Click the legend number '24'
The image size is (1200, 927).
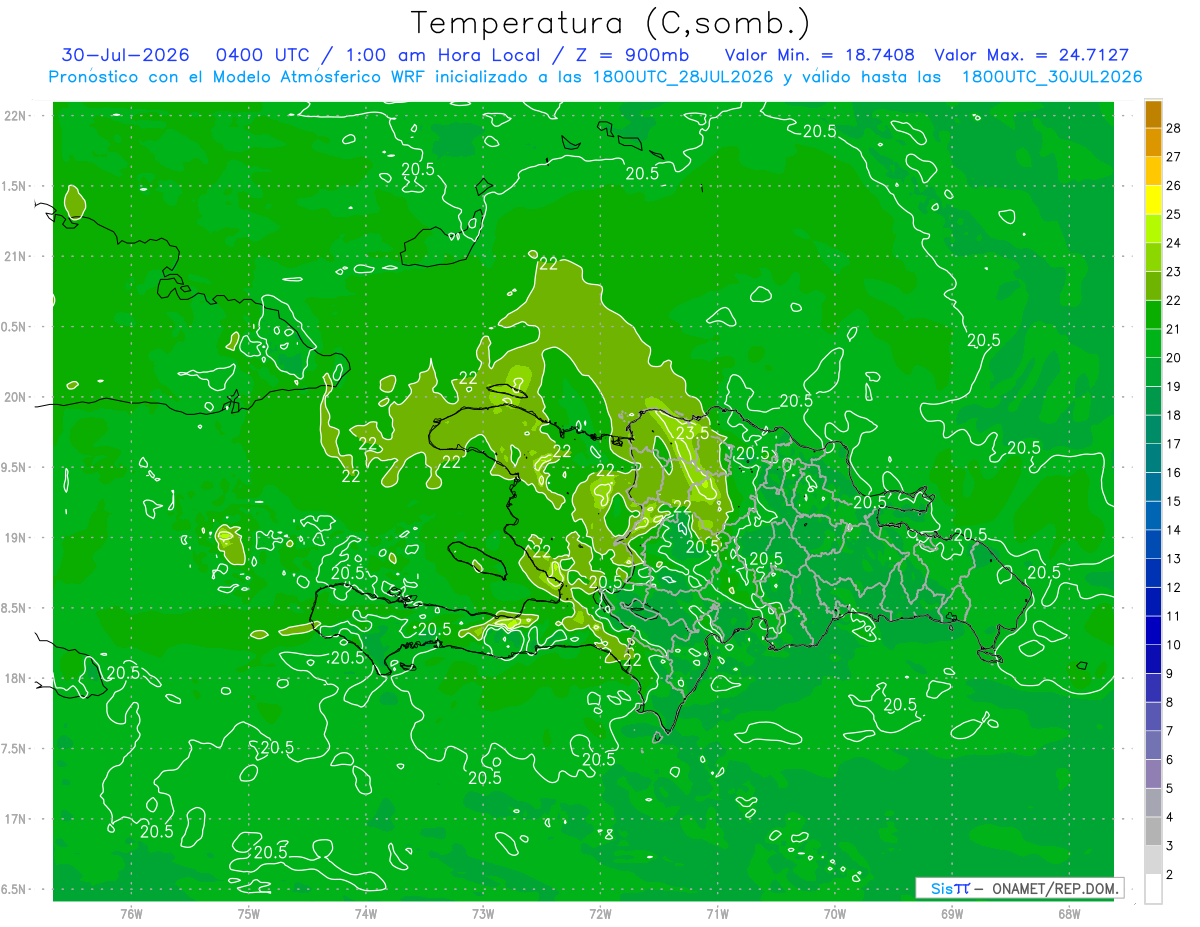coord(1174,243)
